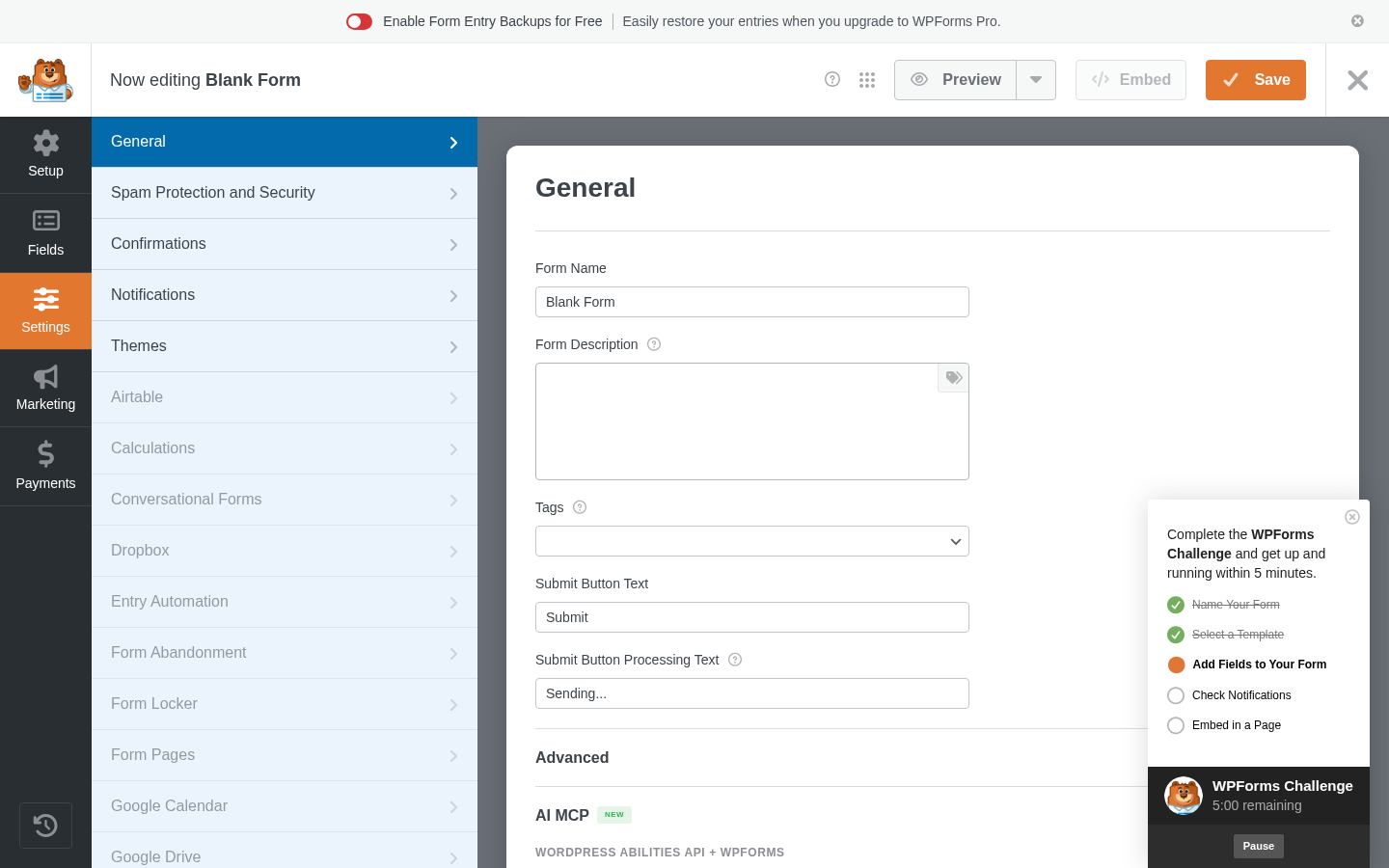The width and height of the screenshot is (1389, 868).
Task: Click into the Form Description textarea
Action: (752, 421)
